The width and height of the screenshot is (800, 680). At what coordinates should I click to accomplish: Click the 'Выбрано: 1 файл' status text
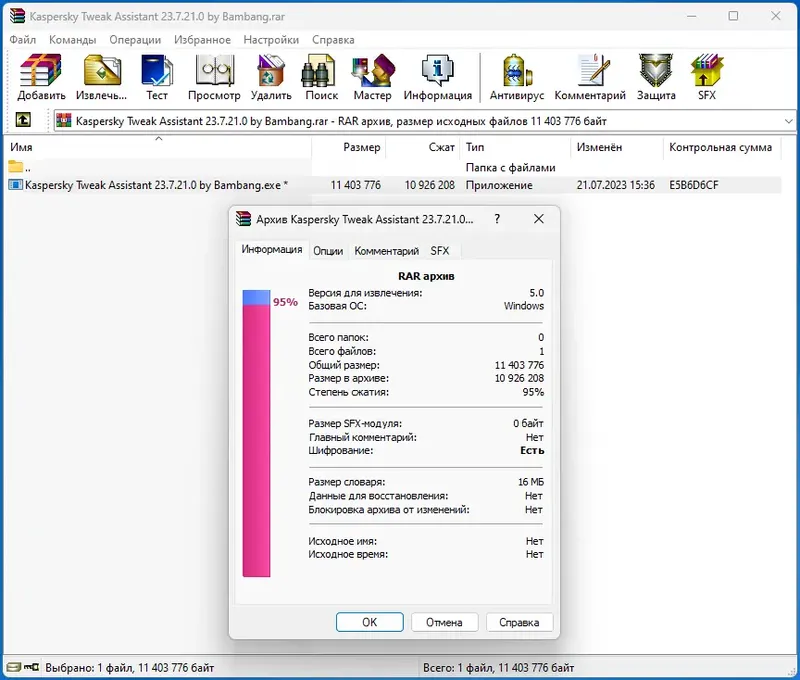tap(130, 667)
